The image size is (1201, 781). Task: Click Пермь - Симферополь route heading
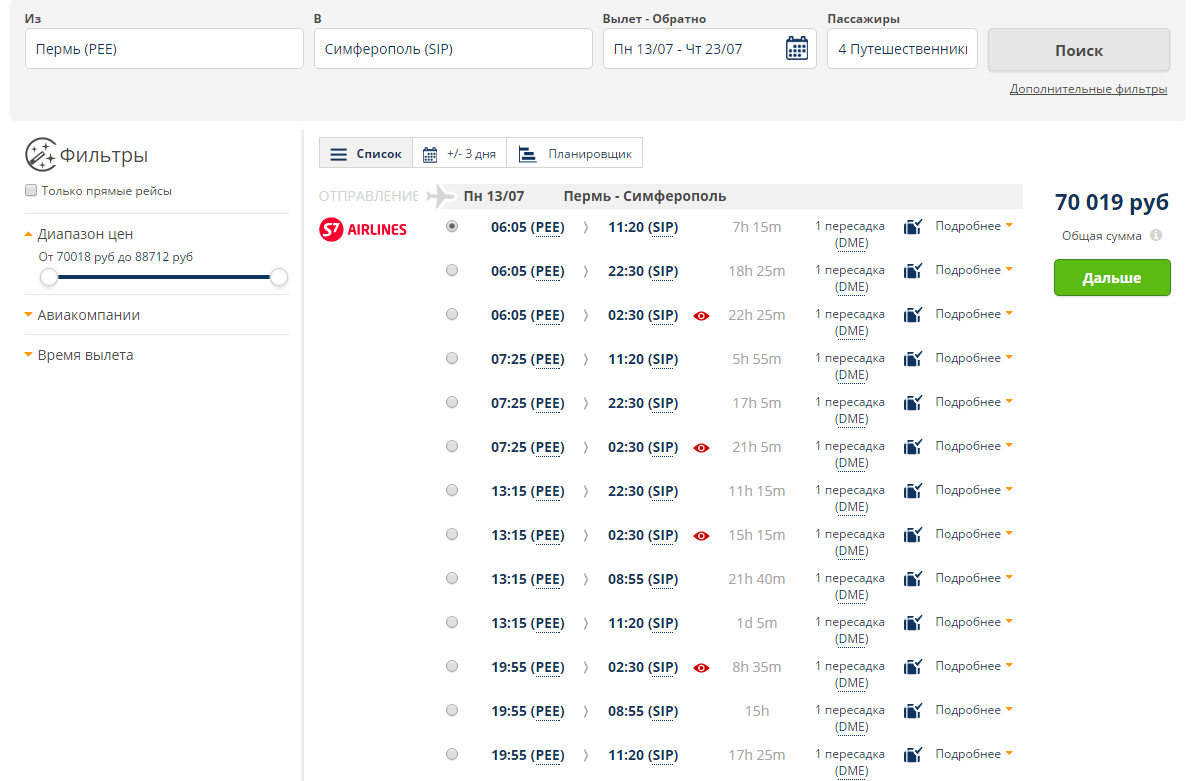tap(645, 196)
